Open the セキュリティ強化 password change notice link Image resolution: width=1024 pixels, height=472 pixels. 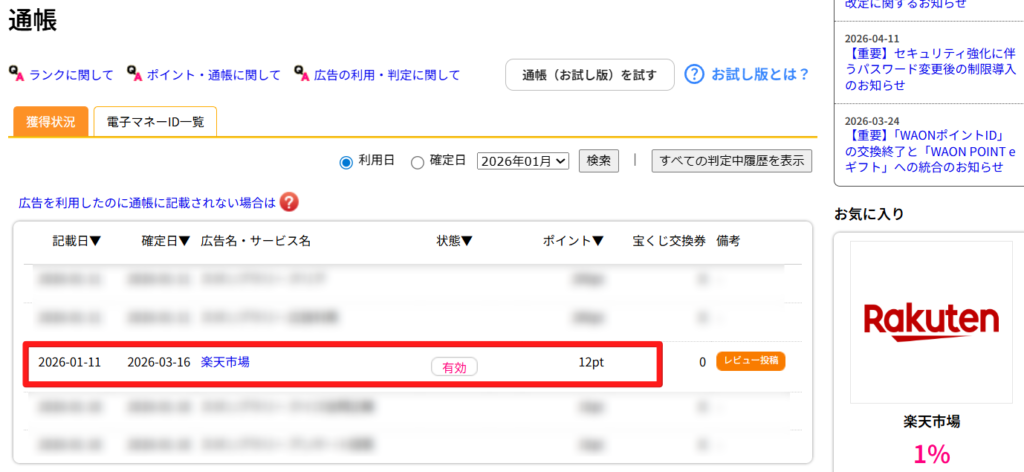point(930,69)
